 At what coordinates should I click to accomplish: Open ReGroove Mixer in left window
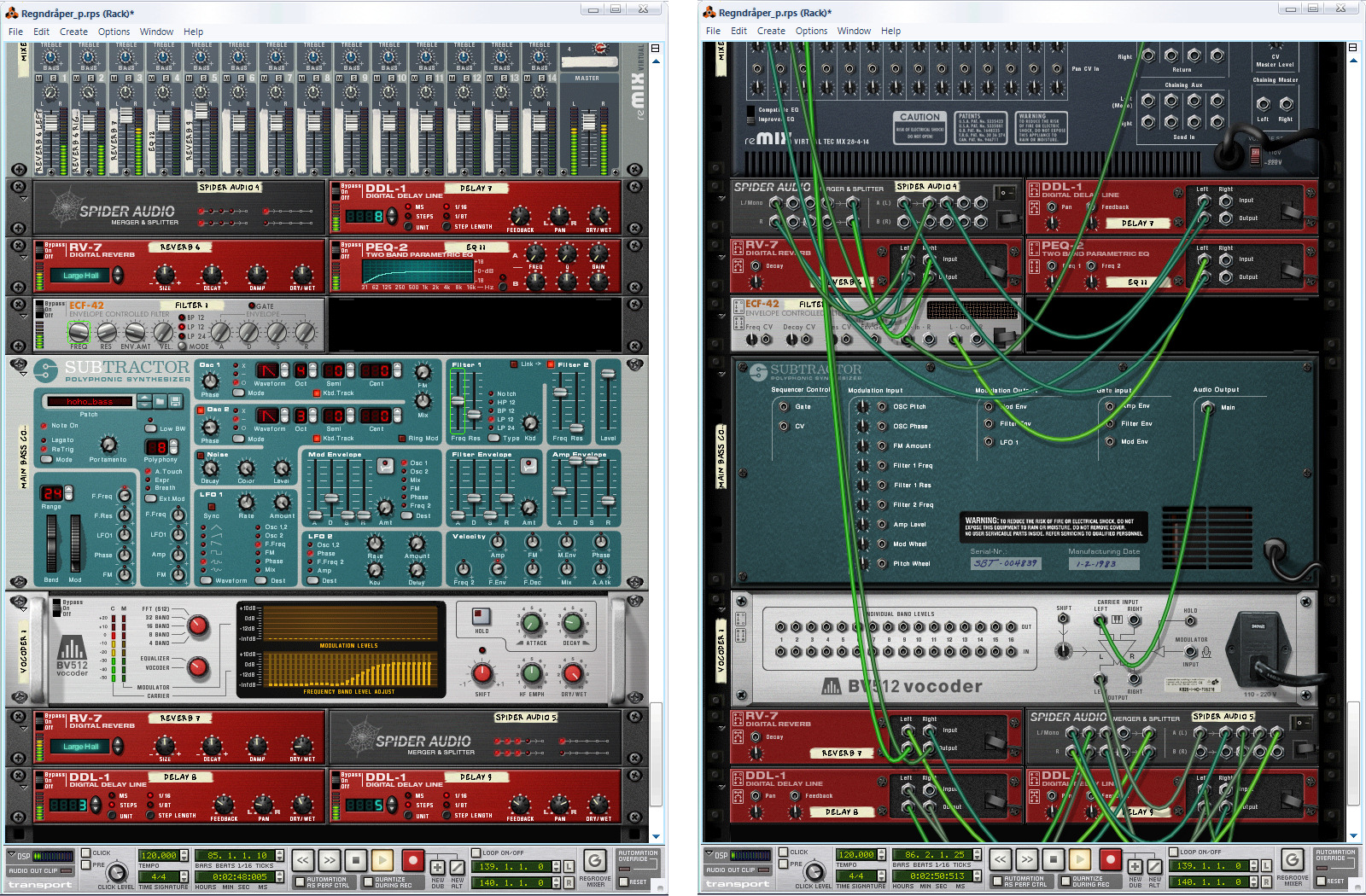point(594,860)
